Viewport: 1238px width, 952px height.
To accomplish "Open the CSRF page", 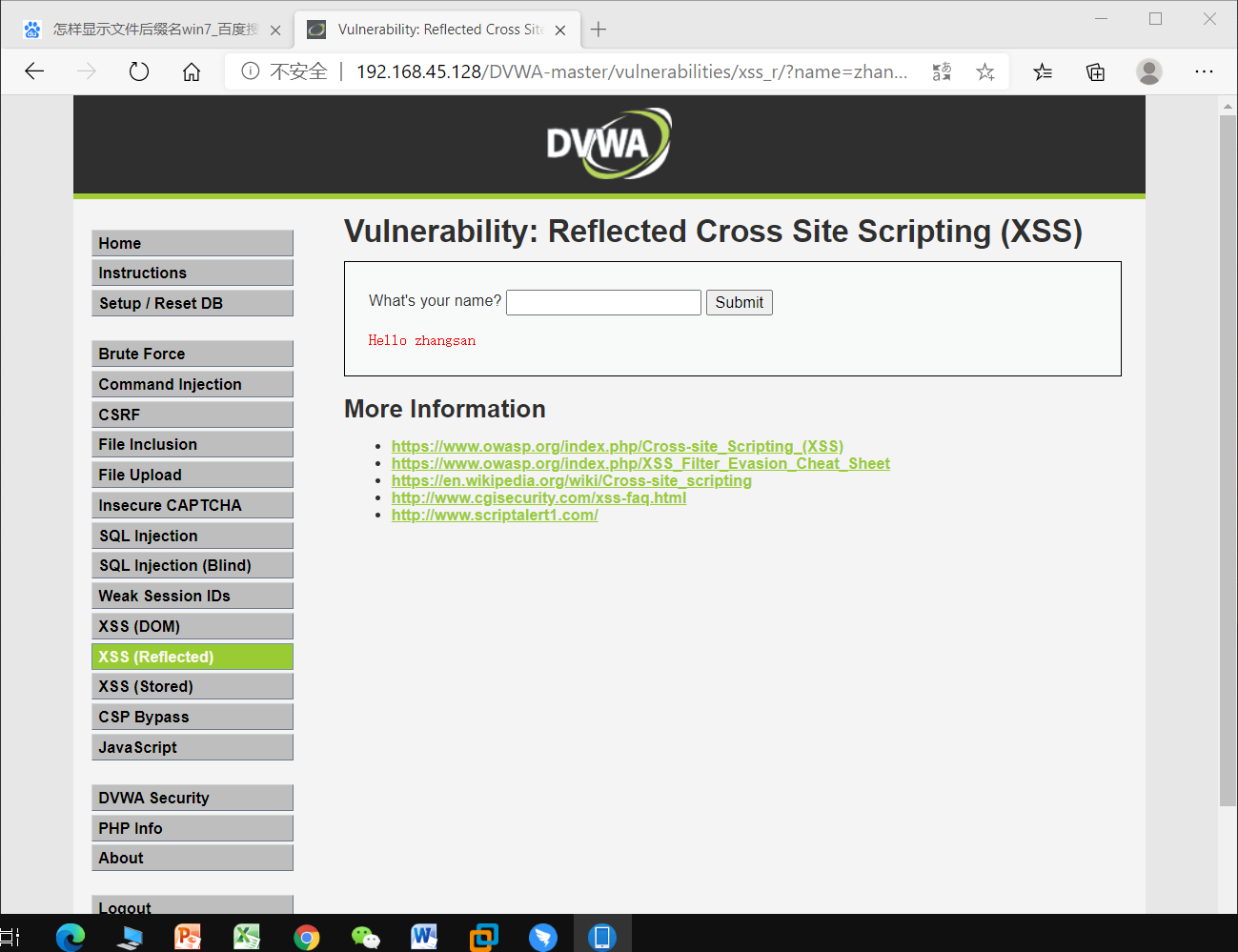I will [x=193, y=415].
